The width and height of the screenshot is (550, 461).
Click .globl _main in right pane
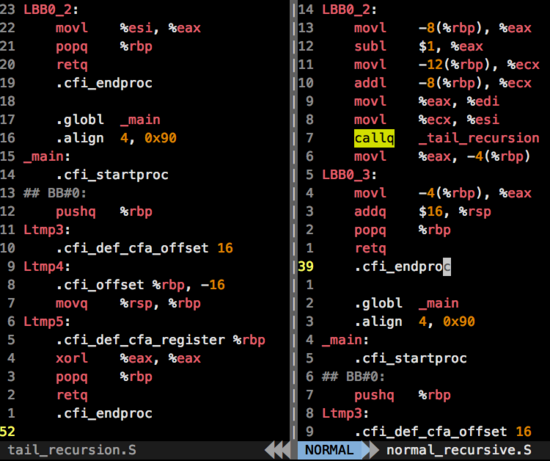coord(407,303)
